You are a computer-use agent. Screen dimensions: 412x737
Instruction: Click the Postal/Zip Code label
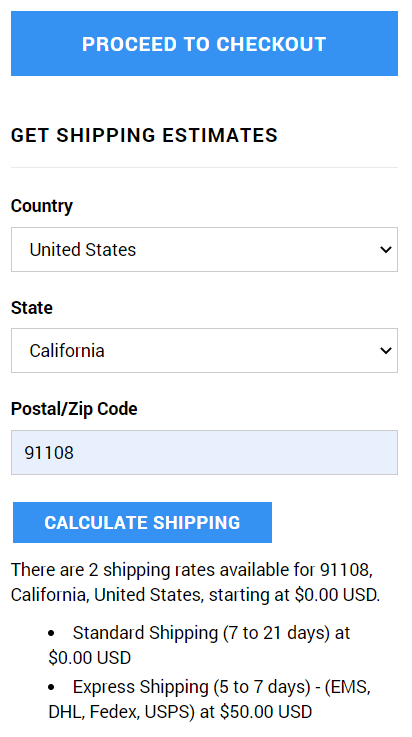pos(74,409)
